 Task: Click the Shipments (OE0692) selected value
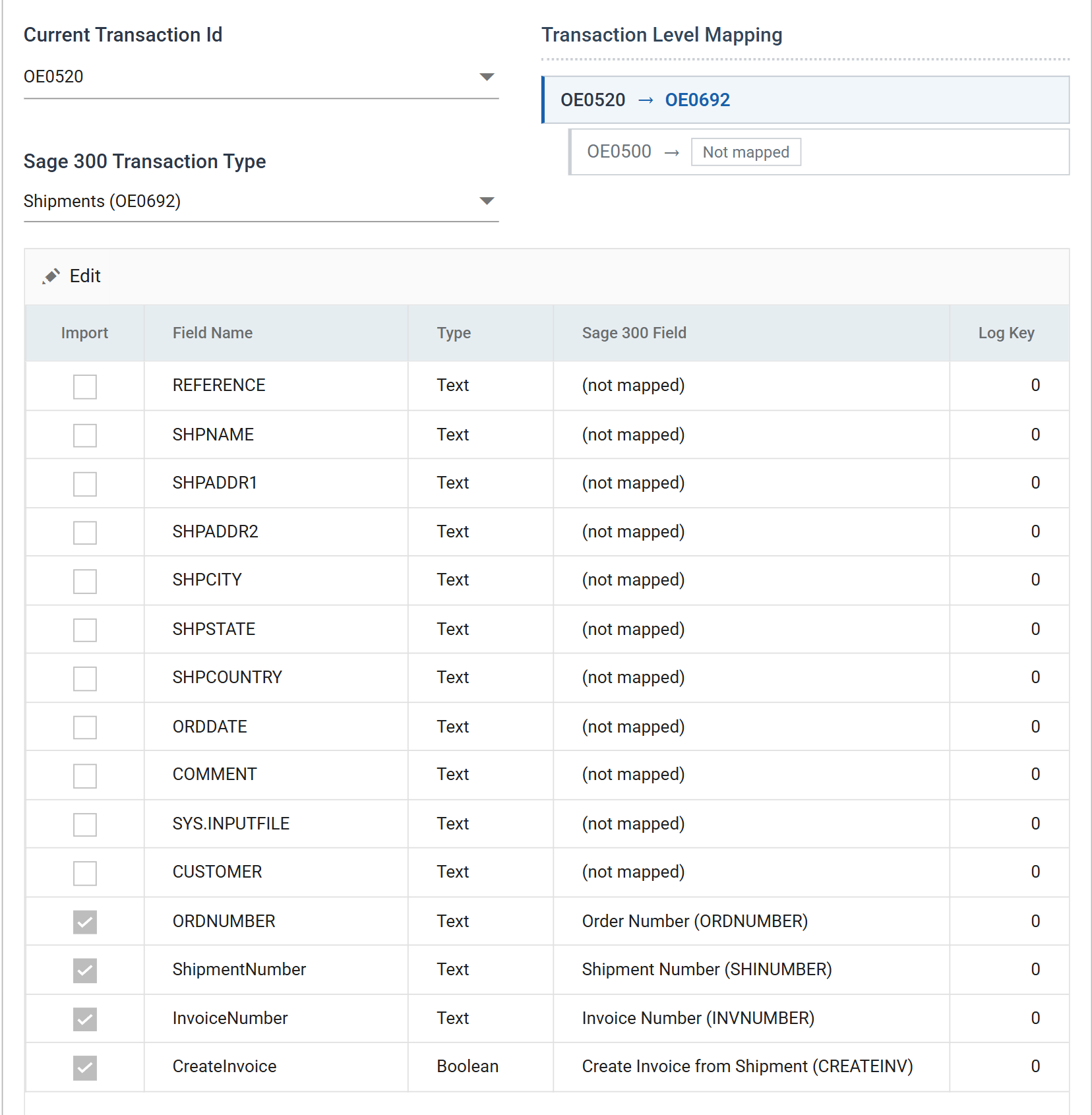click(x=102, y=201)
